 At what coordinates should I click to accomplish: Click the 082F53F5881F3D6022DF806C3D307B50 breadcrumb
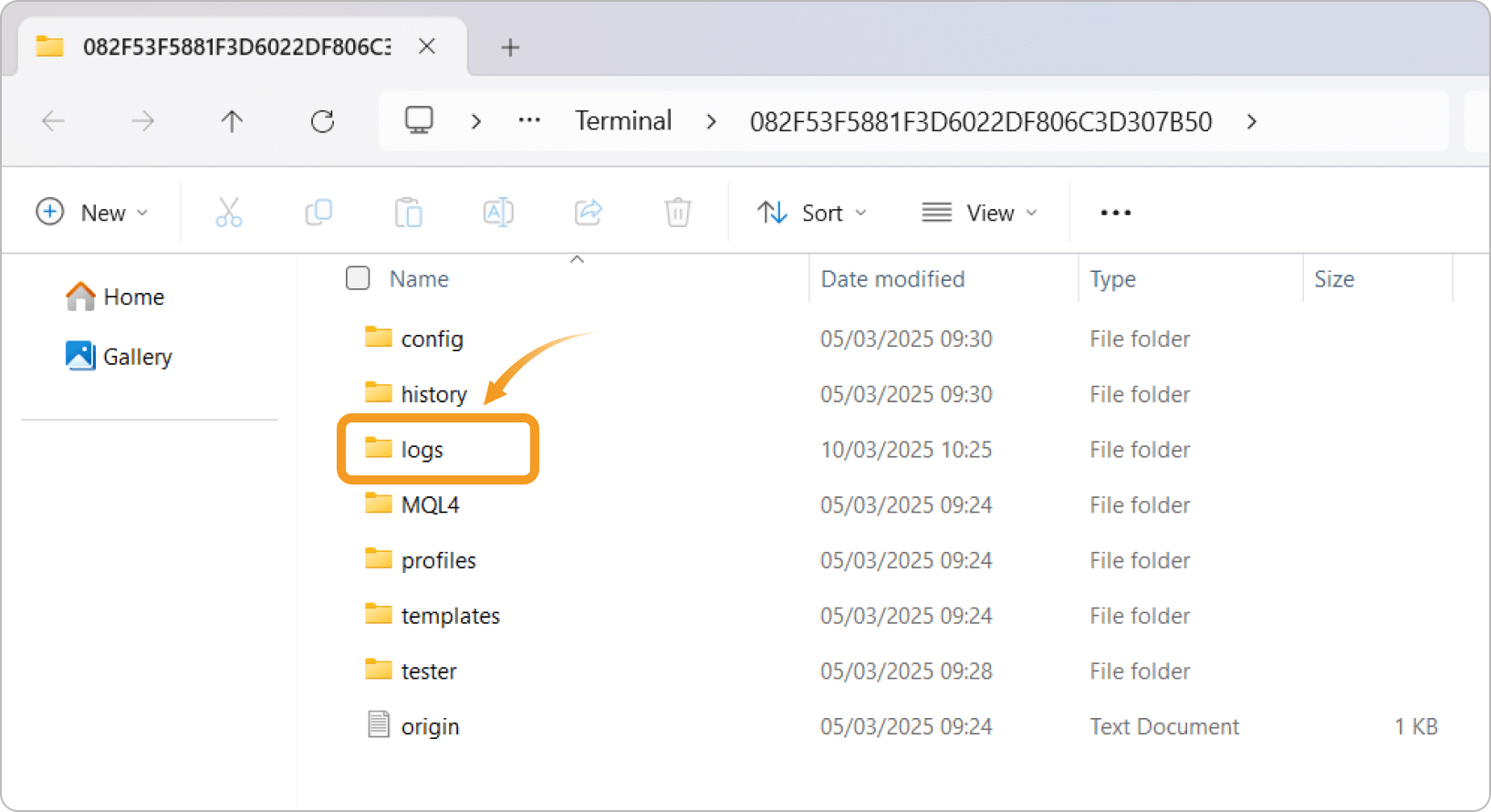981,121
